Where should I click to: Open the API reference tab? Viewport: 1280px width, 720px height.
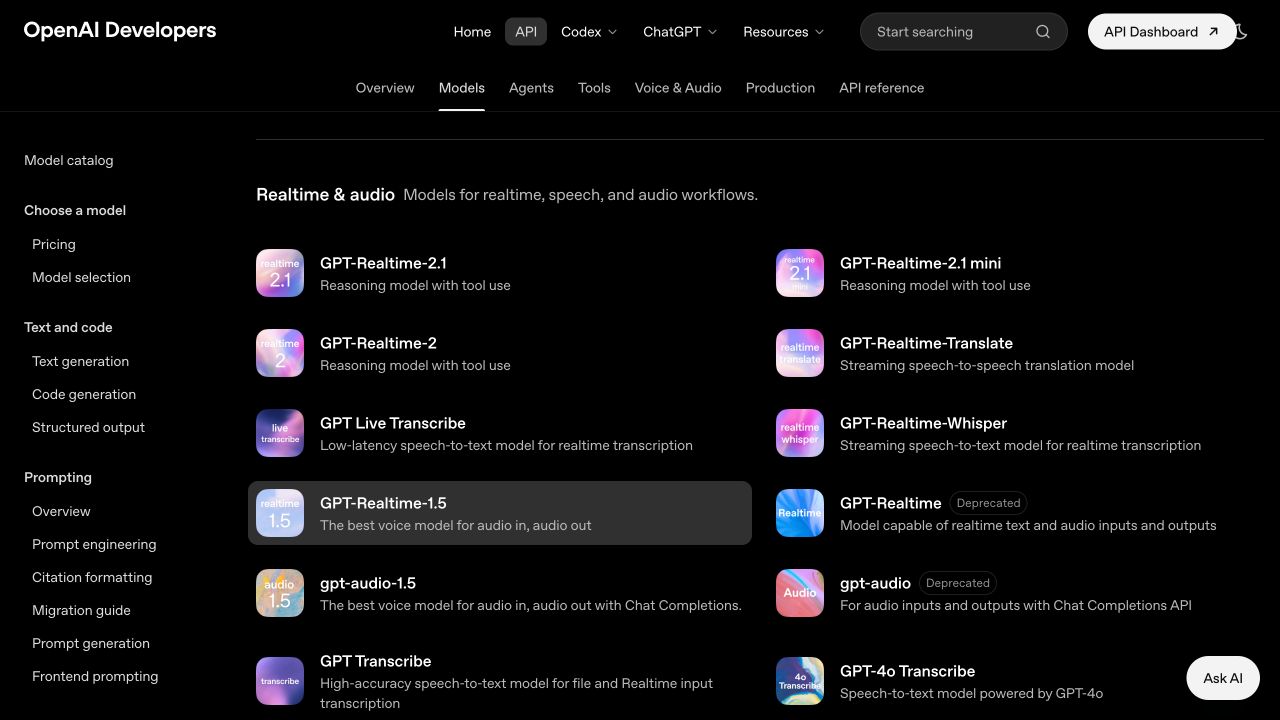pyautogui.click(x=882, y=88)
